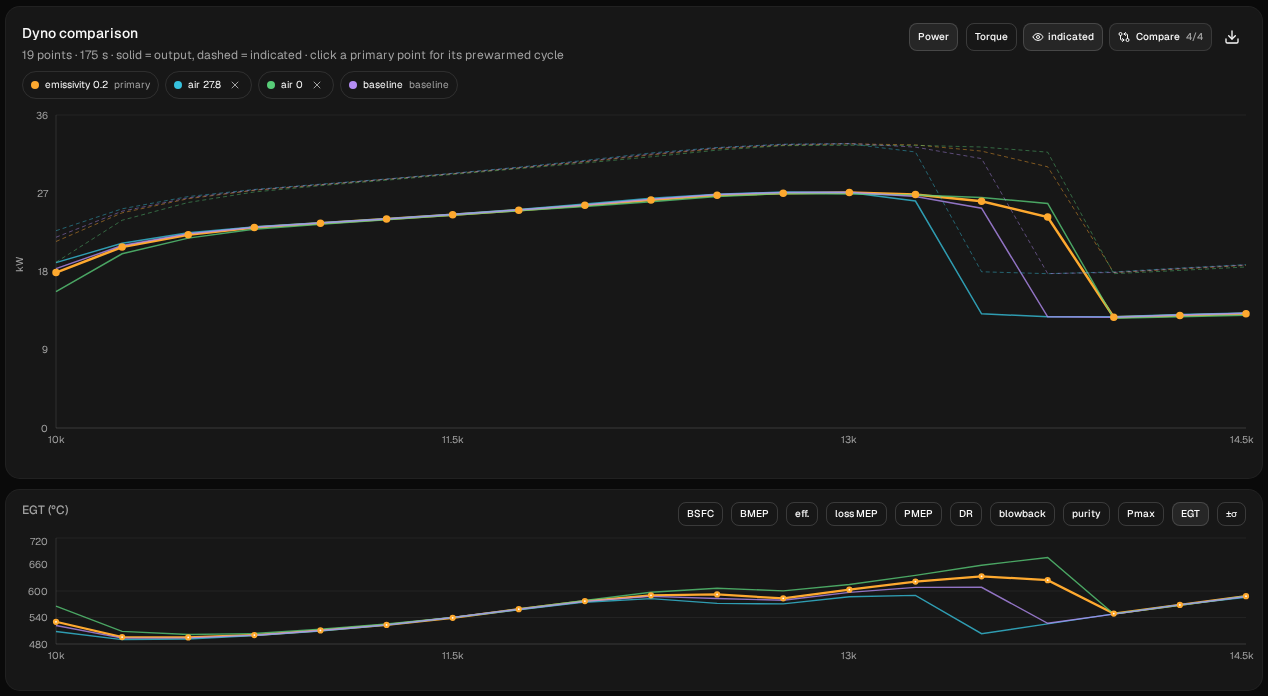1268x696 pixels.
Task: Toggle the ±σ deviation bands
Action: 1230,514
